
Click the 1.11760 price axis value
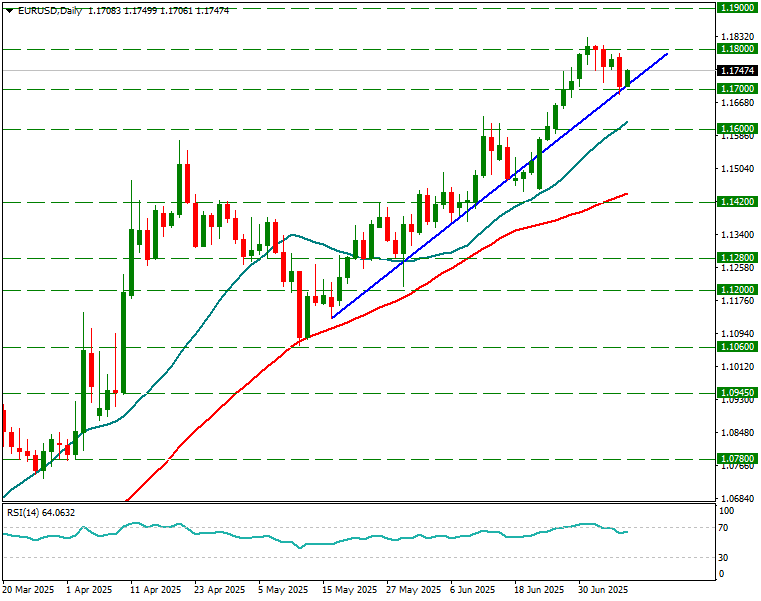click(x=738, y=300)
